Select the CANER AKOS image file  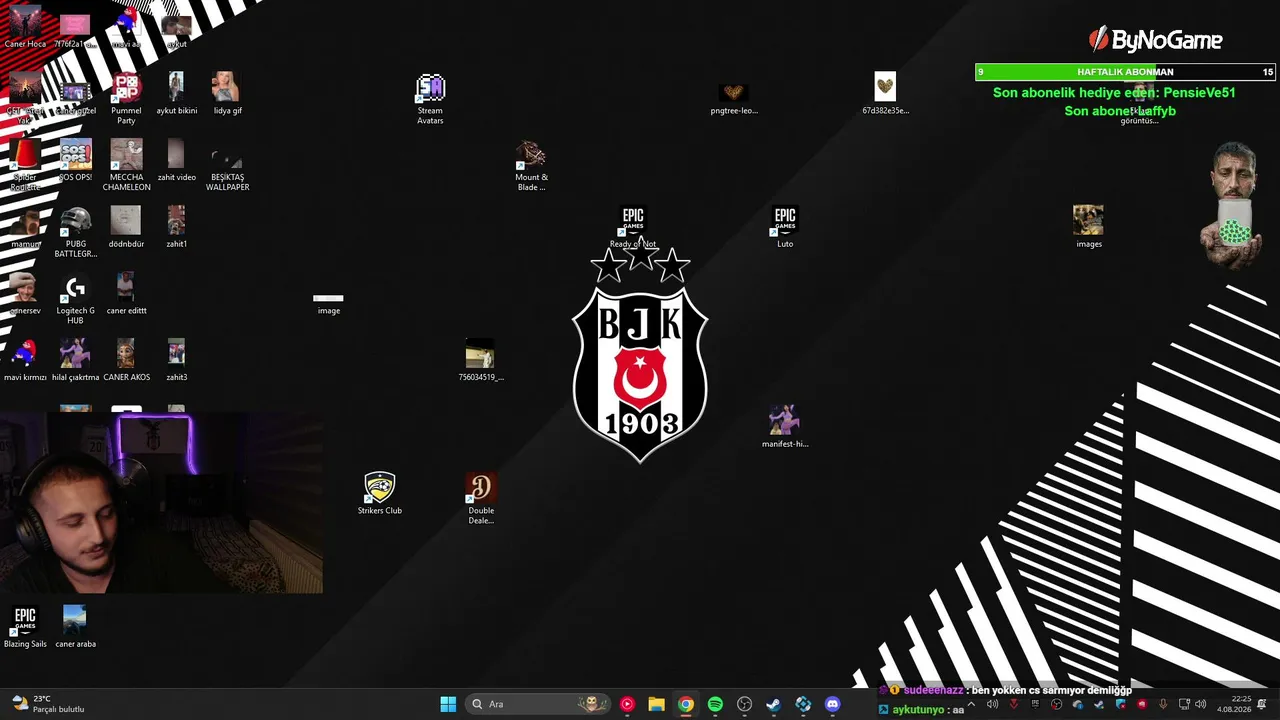126,361
